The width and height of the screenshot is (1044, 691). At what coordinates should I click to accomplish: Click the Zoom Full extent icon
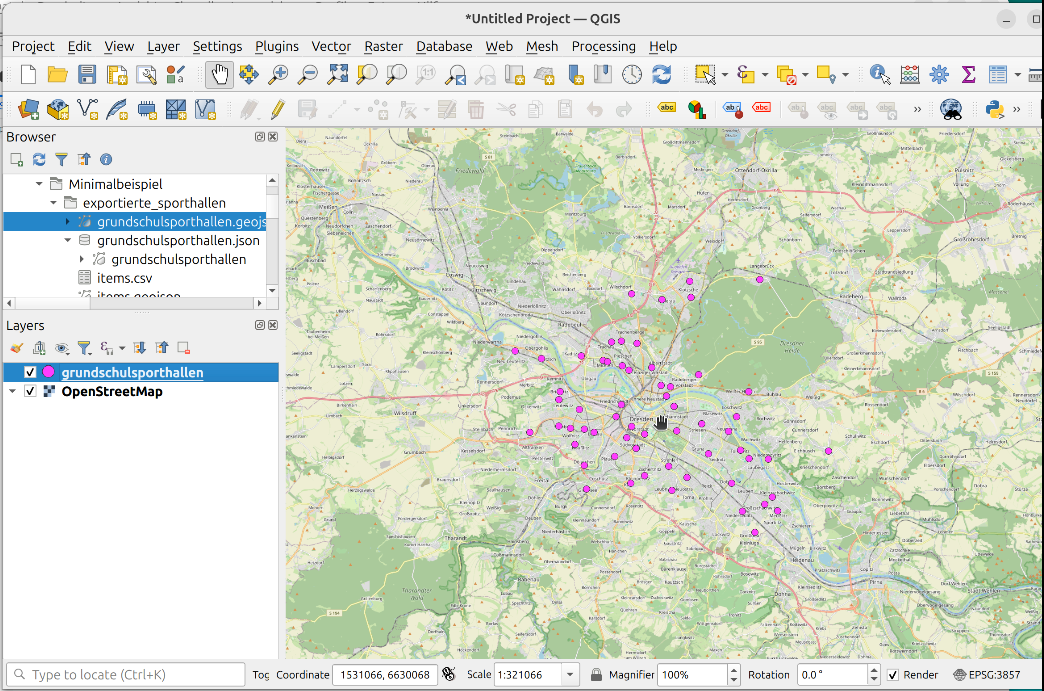coord(338,74)
